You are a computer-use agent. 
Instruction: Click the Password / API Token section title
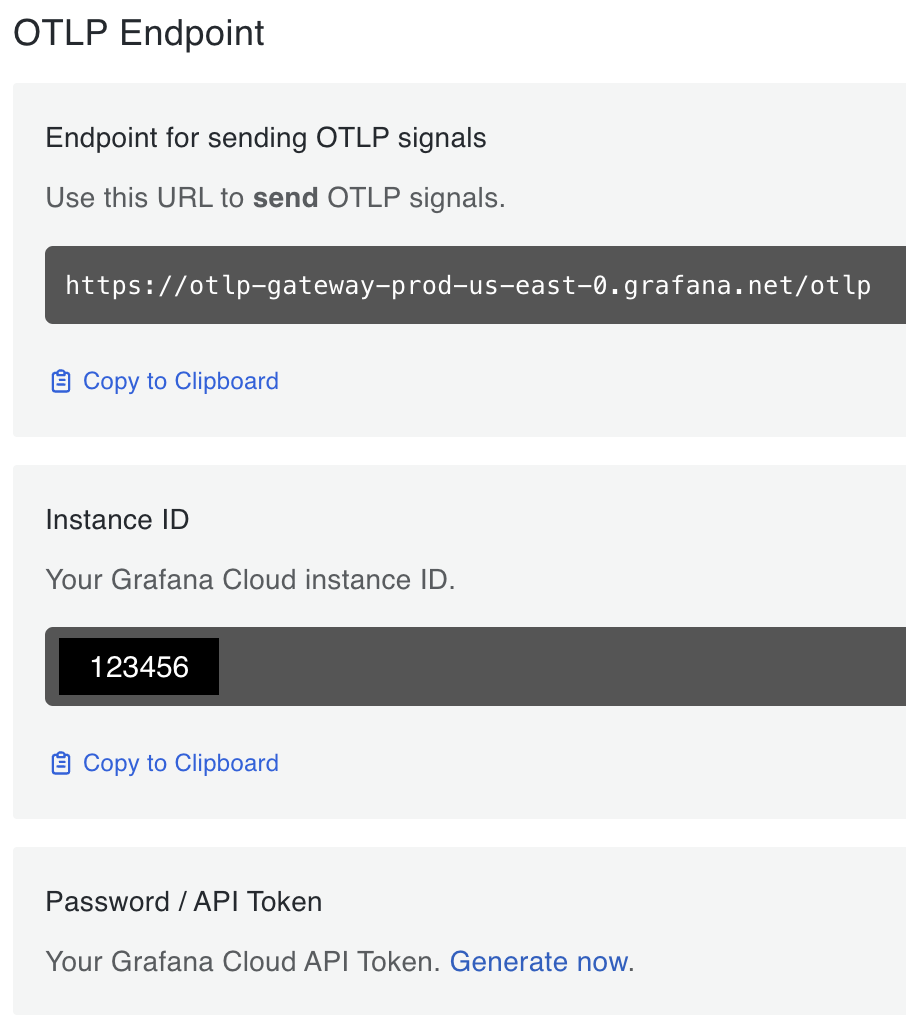(184, 901)
